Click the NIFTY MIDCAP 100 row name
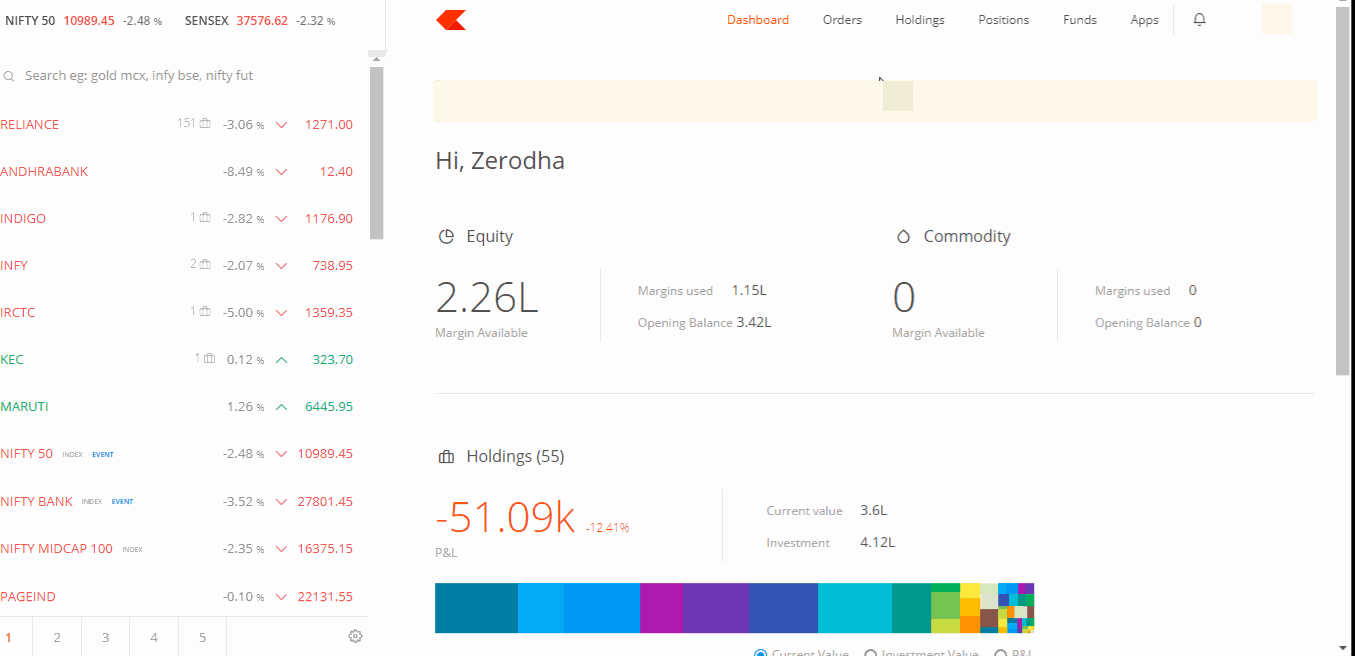 [x=56, y=549]
